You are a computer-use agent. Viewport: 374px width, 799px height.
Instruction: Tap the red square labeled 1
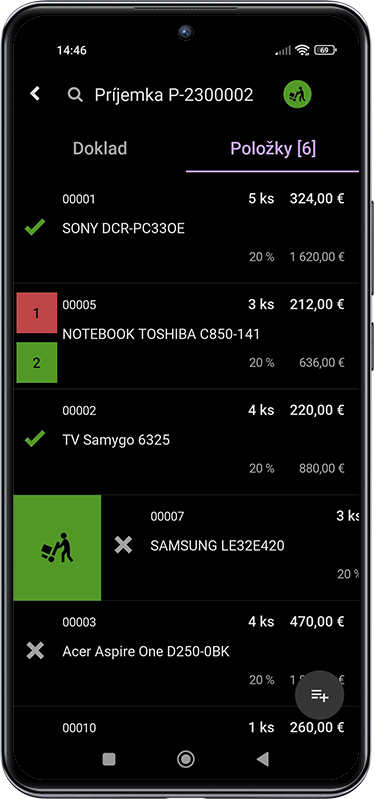(37, 313)
